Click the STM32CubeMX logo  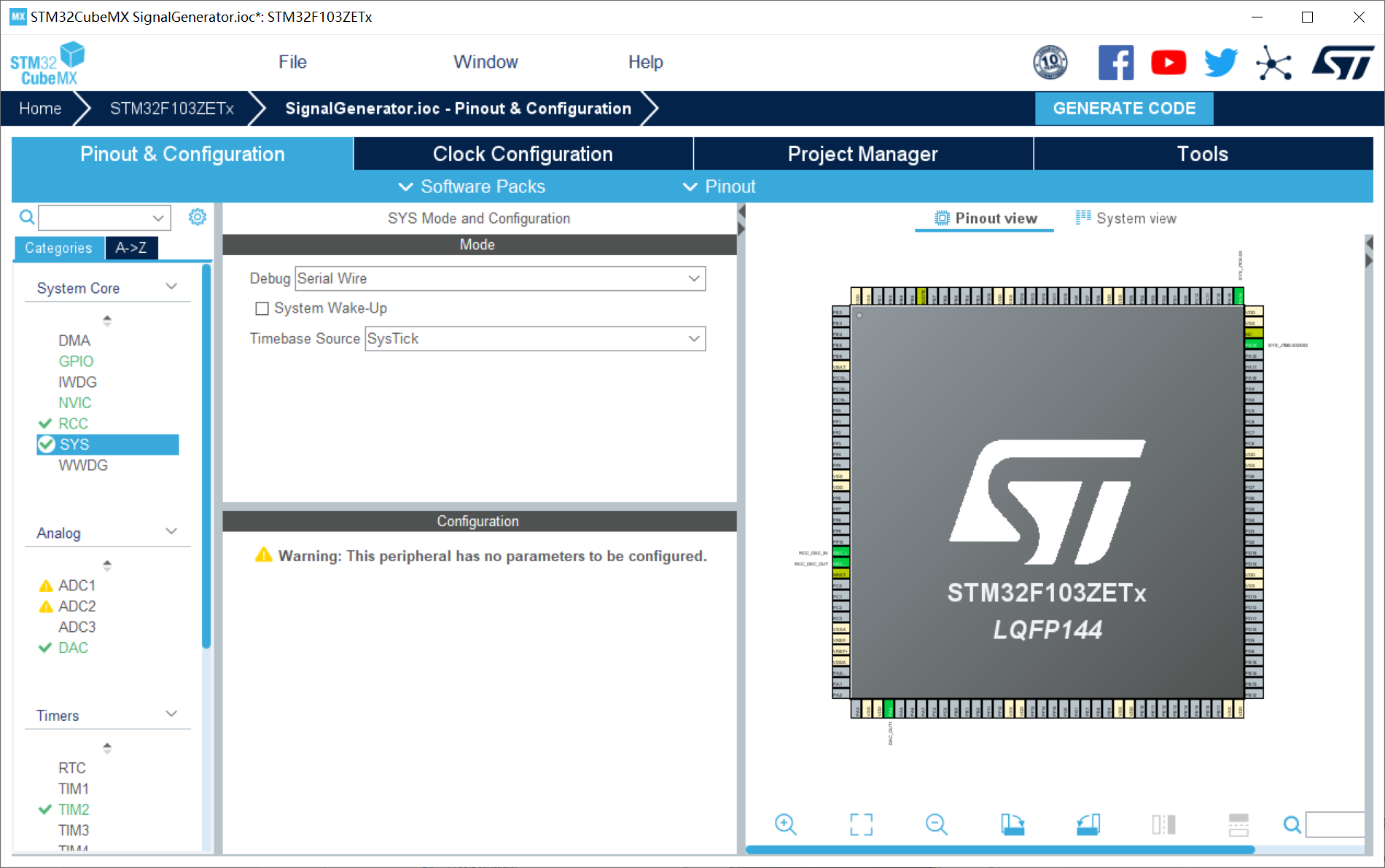click(x=47, y=64)
